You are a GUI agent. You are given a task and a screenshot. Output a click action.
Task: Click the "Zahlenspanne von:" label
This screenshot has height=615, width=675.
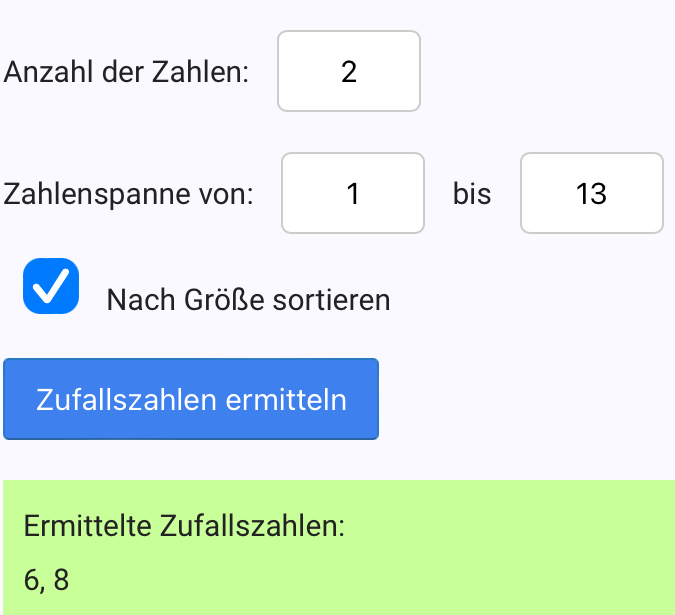pos(129,194)
